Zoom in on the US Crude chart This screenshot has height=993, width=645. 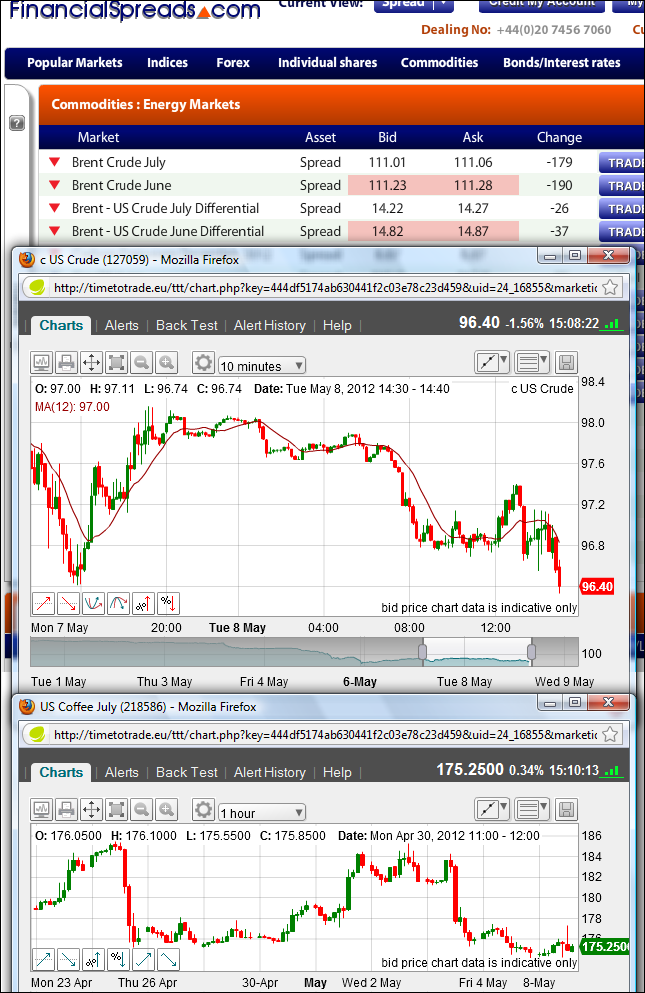167,363
